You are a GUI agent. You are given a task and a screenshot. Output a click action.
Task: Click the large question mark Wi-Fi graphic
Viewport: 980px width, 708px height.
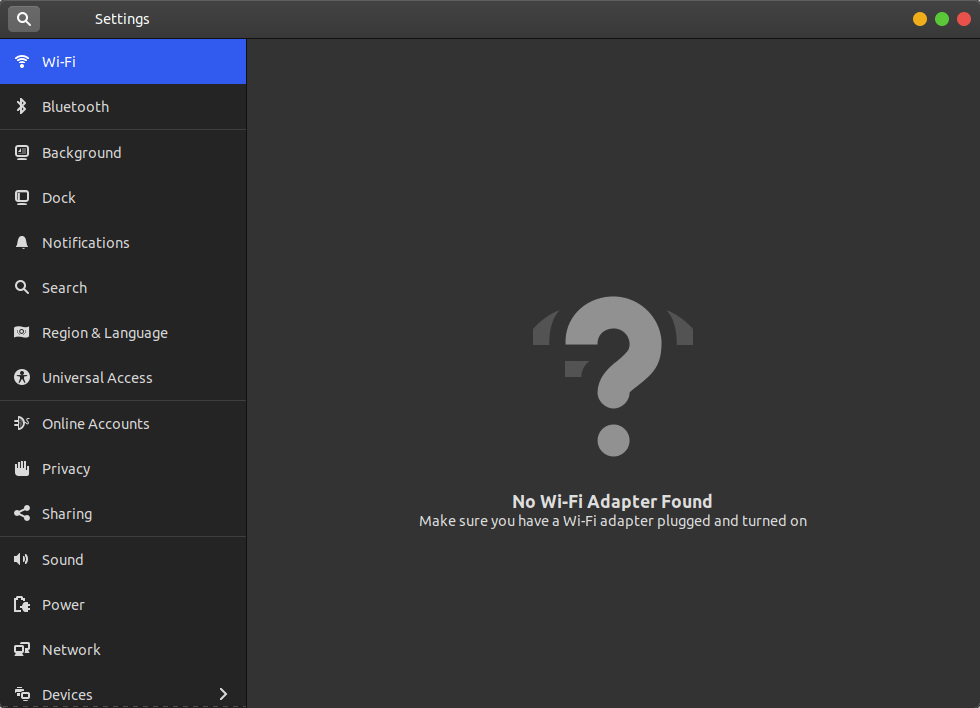coord(613,376)
